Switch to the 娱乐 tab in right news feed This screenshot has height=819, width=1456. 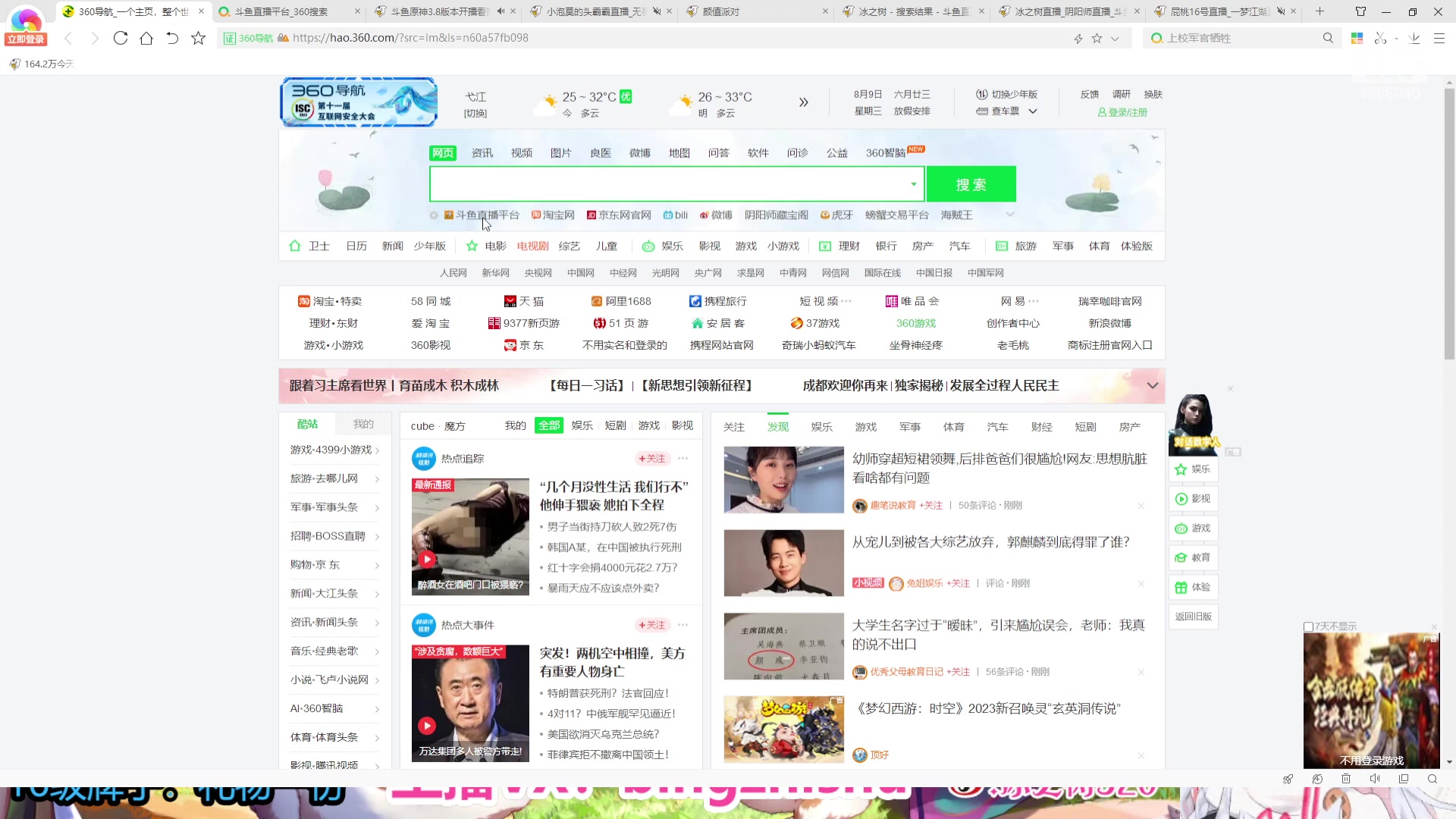822,427
